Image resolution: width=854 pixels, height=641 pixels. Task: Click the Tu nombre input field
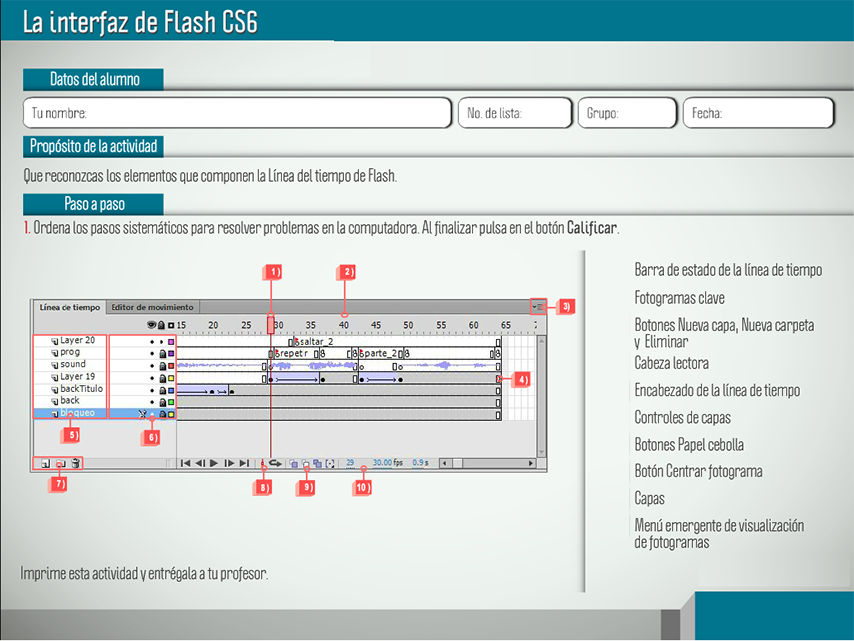pos(237,113)
